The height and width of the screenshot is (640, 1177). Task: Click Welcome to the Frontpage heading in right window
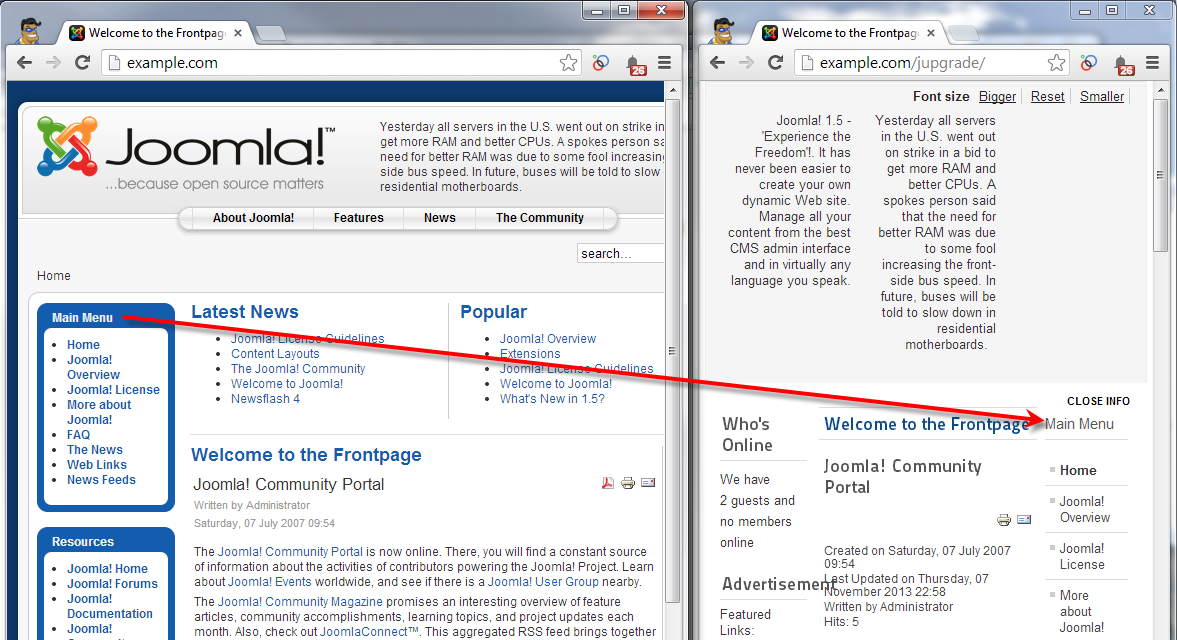pos(927,424)
